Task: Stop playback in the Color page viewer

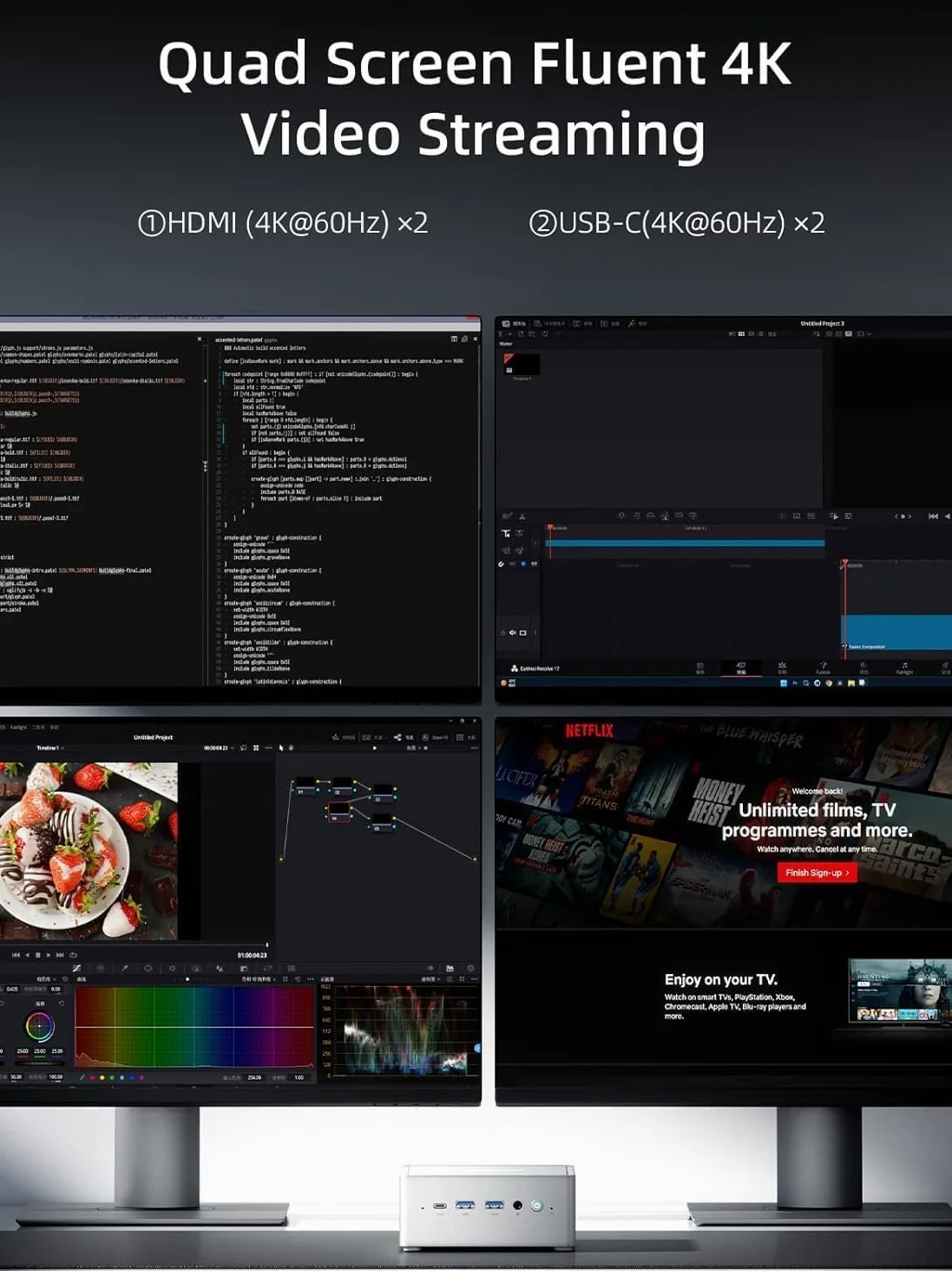Action: pos(37,955)
